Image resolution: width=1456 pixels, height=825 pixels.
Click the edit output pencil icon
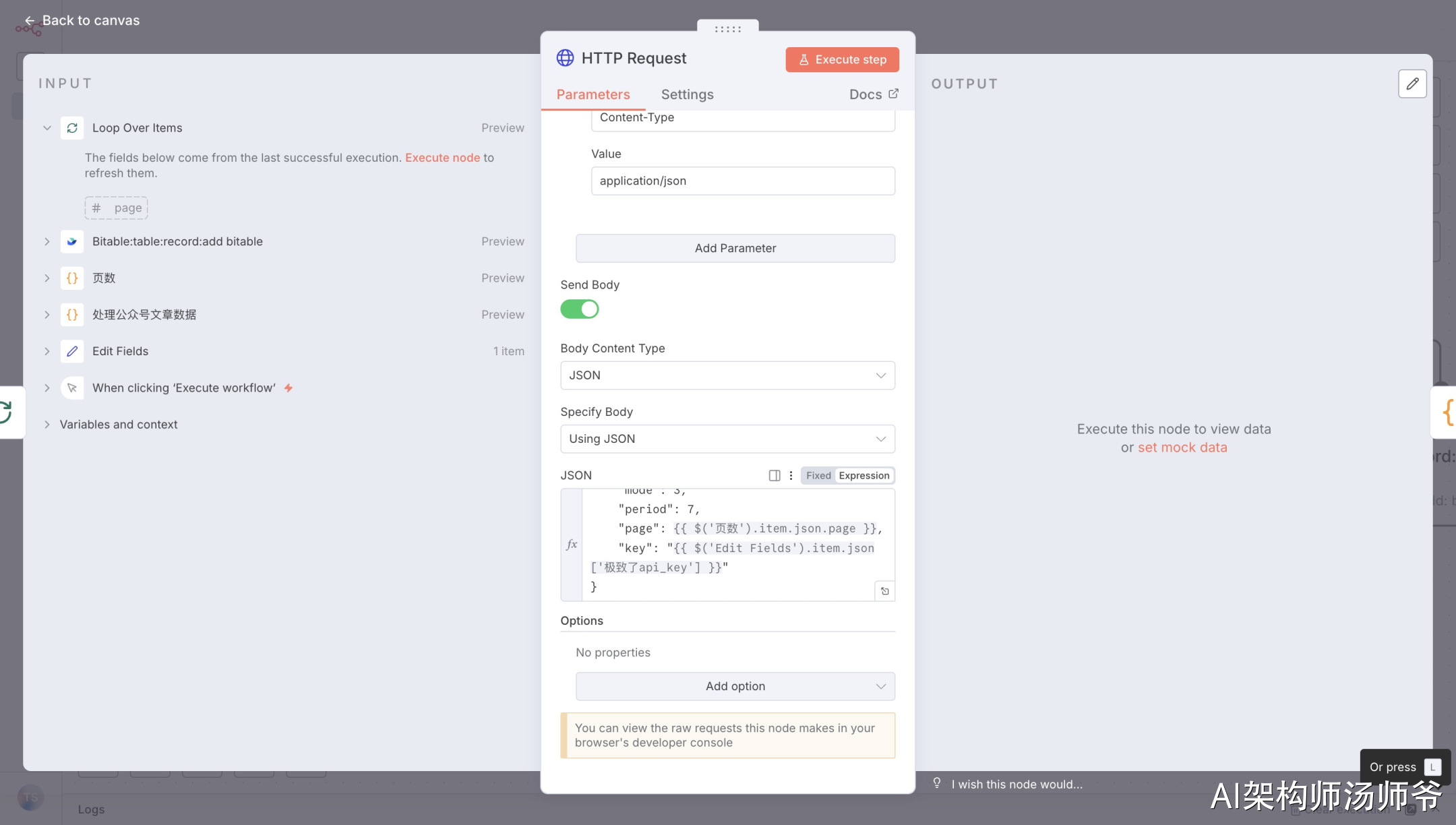pyautogui.click(x=1412, y=84)
